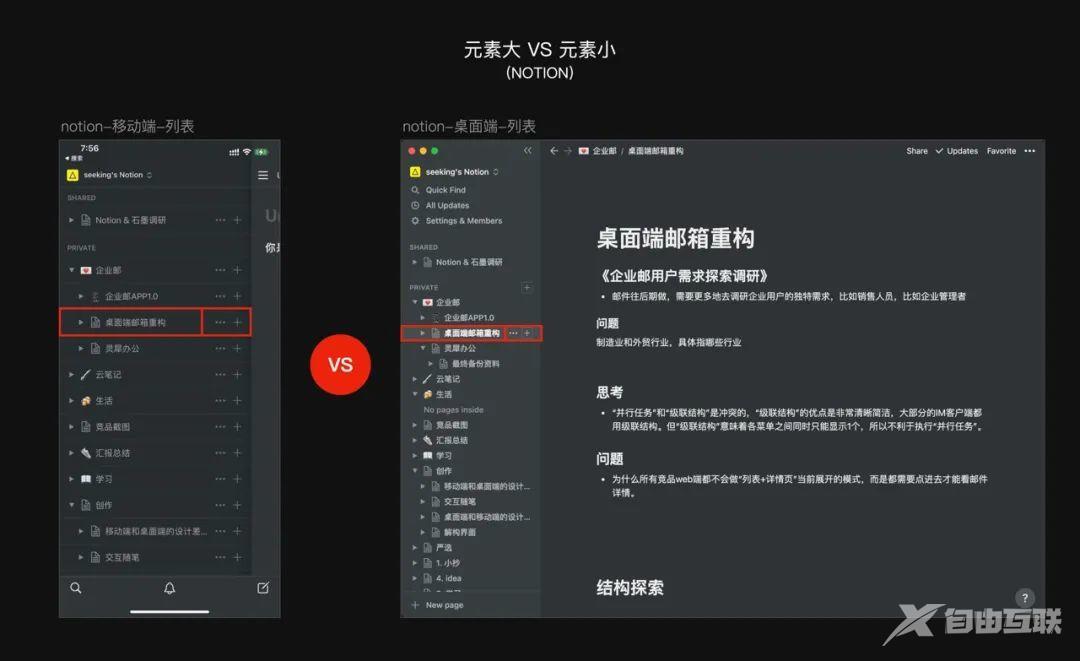Open the more options dots for 学习 on mobile
The height and width of the screenshot is (661, 1080).
coord(220,479)
